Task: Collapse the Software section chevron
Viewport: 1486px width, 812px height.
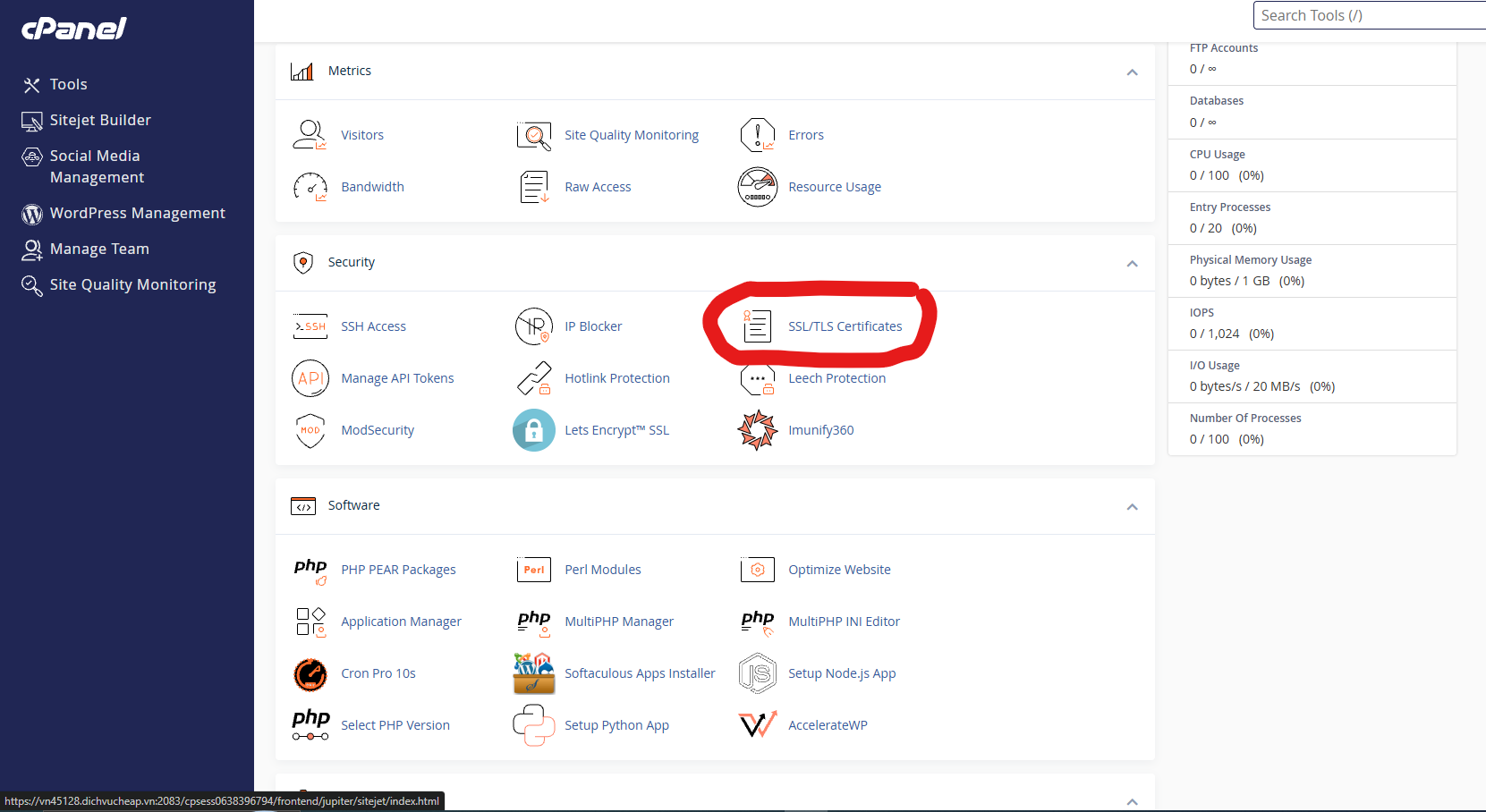Action: click(x=1132, y=507)
